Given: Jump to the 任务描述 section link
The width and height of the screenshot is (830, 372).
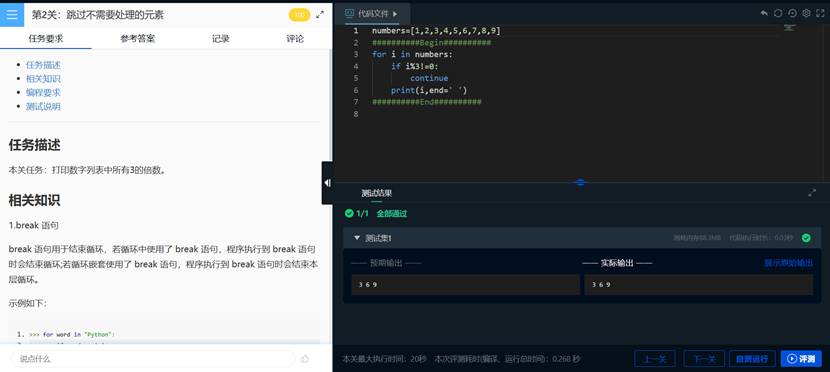Looking at the screenshot, I should tap(43, 65).
